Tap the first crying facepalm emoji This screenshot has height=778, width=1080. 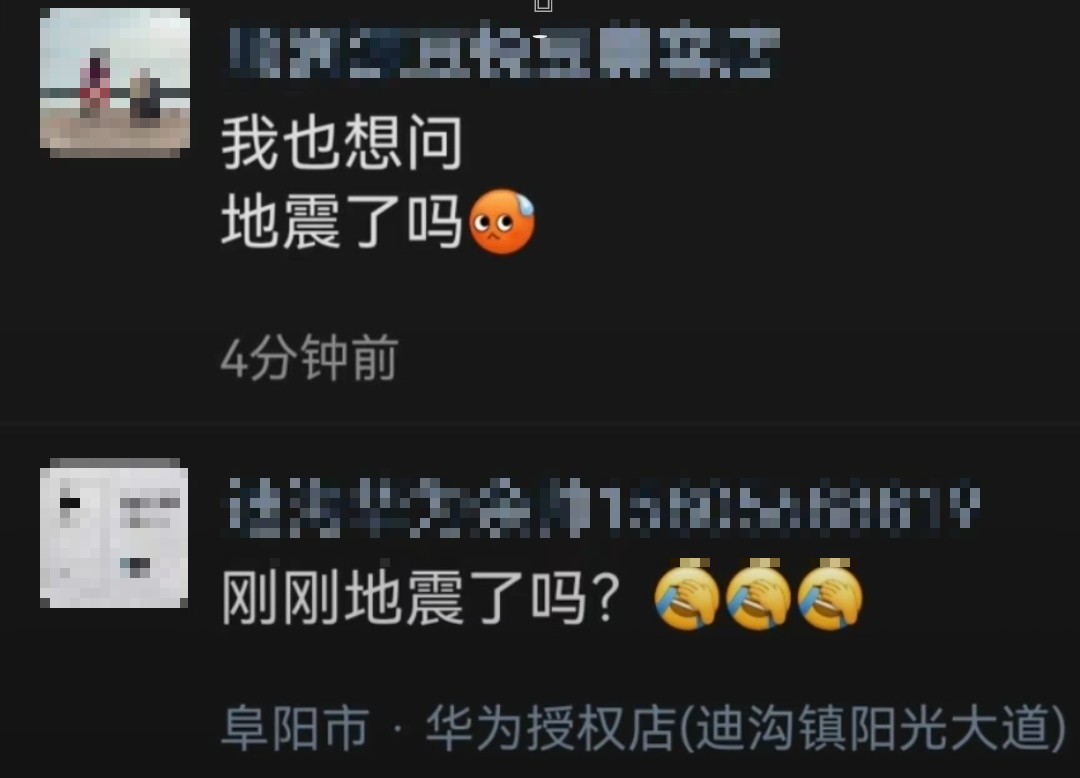point(687,596)
